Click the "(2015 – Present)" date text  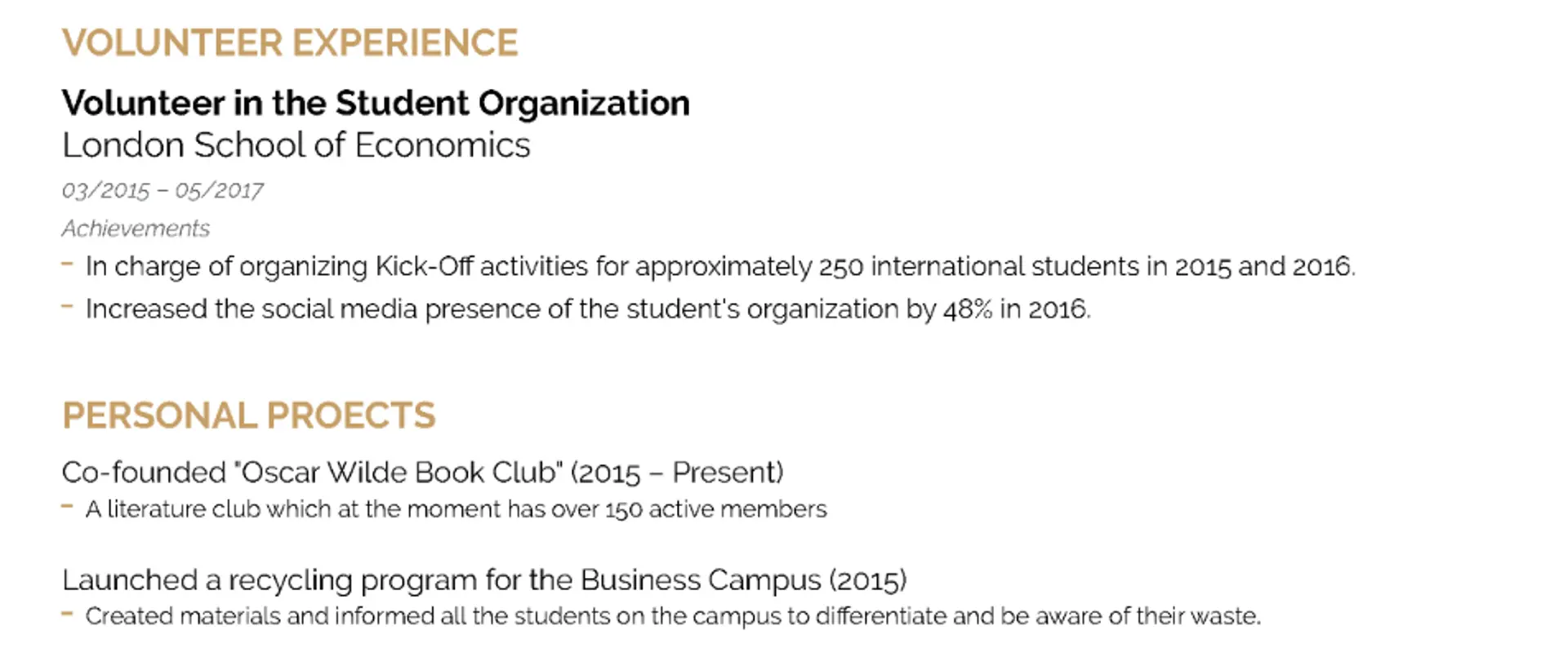tap(677, 473)
